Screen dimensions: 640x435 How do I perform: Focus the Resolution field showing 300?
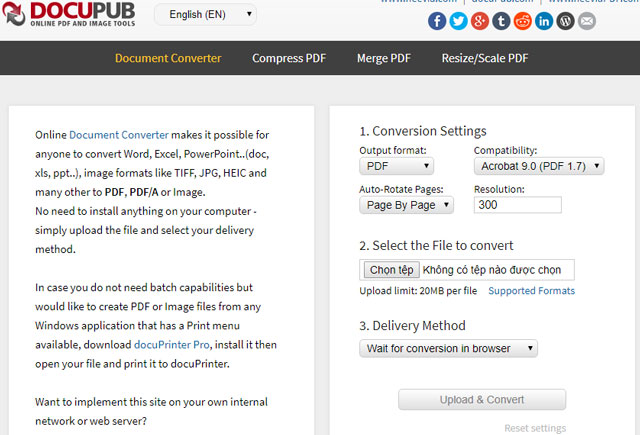(x=518, y=205)
